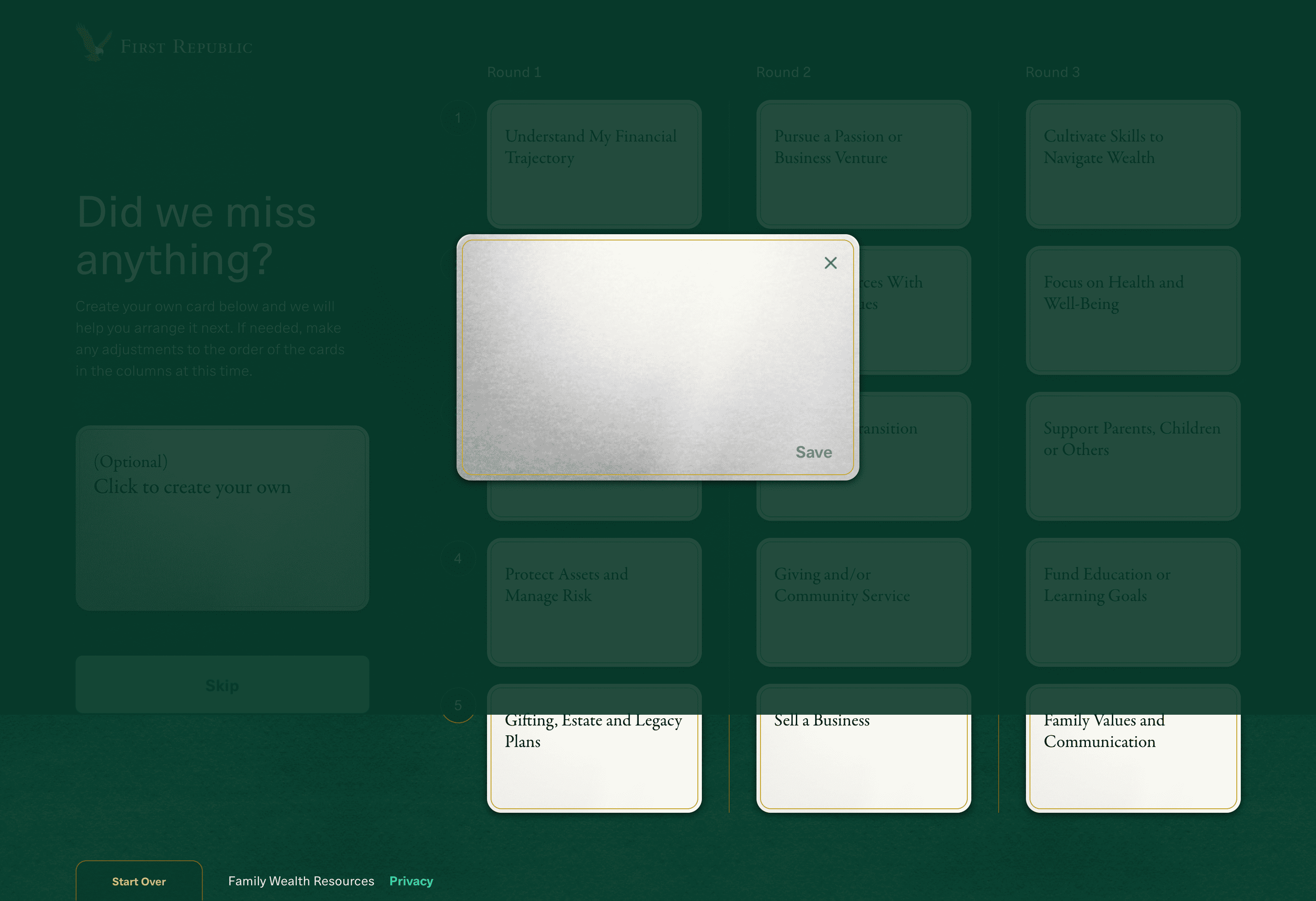
Task: Select the Support Parents, Children or Others card
Action: point(1132,456)
